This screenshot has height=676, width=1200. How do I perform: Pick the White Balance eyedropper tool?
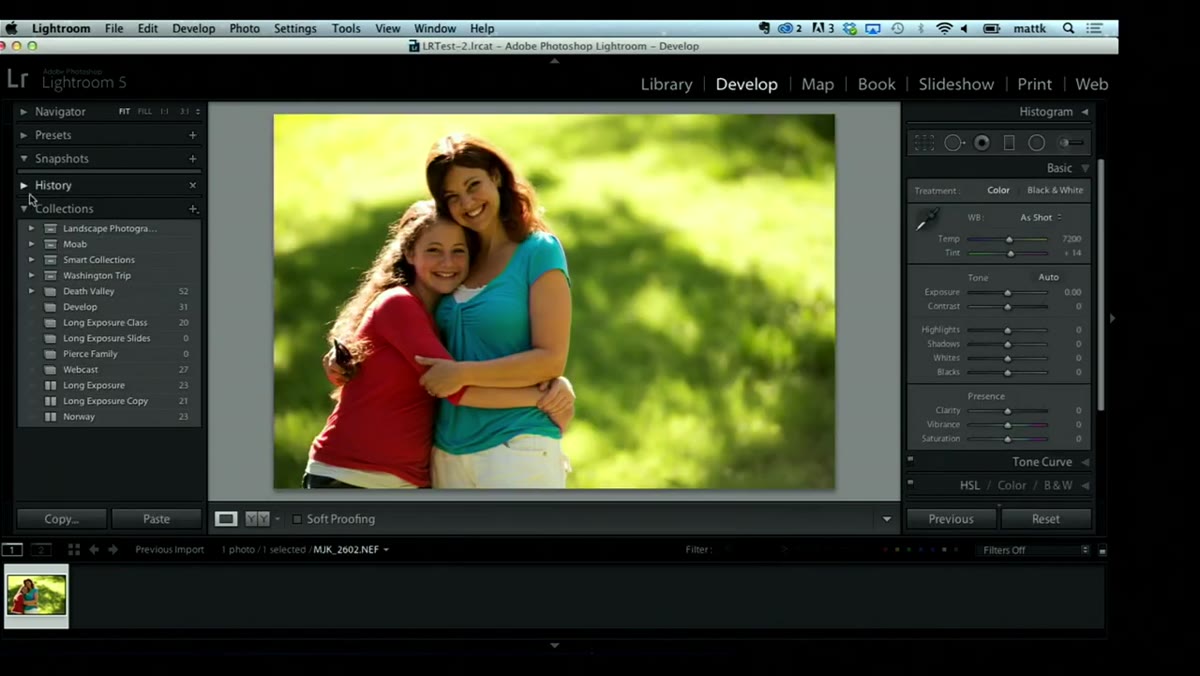click(x=927, y=219)
